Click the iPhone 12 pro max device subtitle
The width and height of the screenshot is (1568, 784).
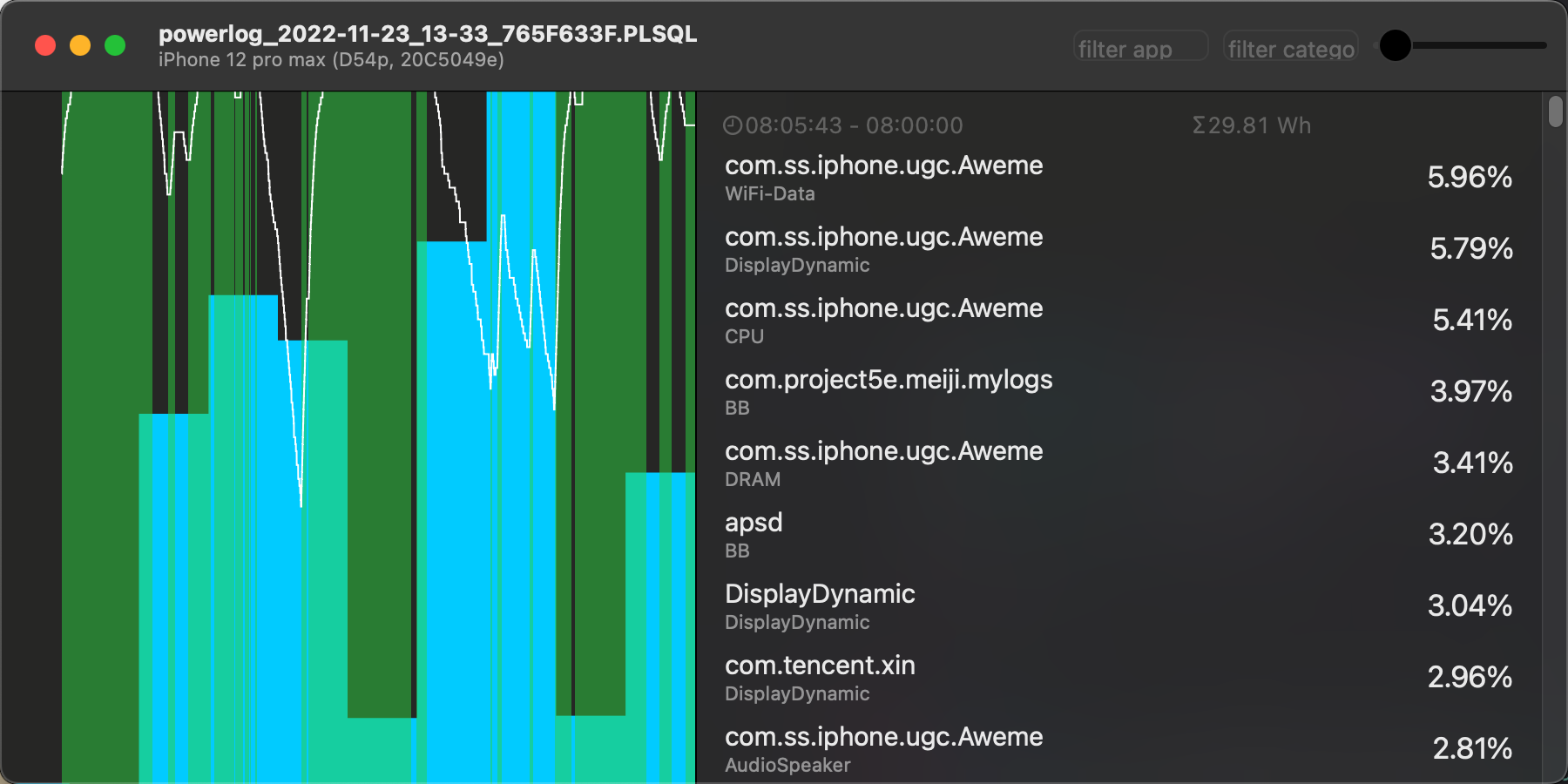(331, 60)
